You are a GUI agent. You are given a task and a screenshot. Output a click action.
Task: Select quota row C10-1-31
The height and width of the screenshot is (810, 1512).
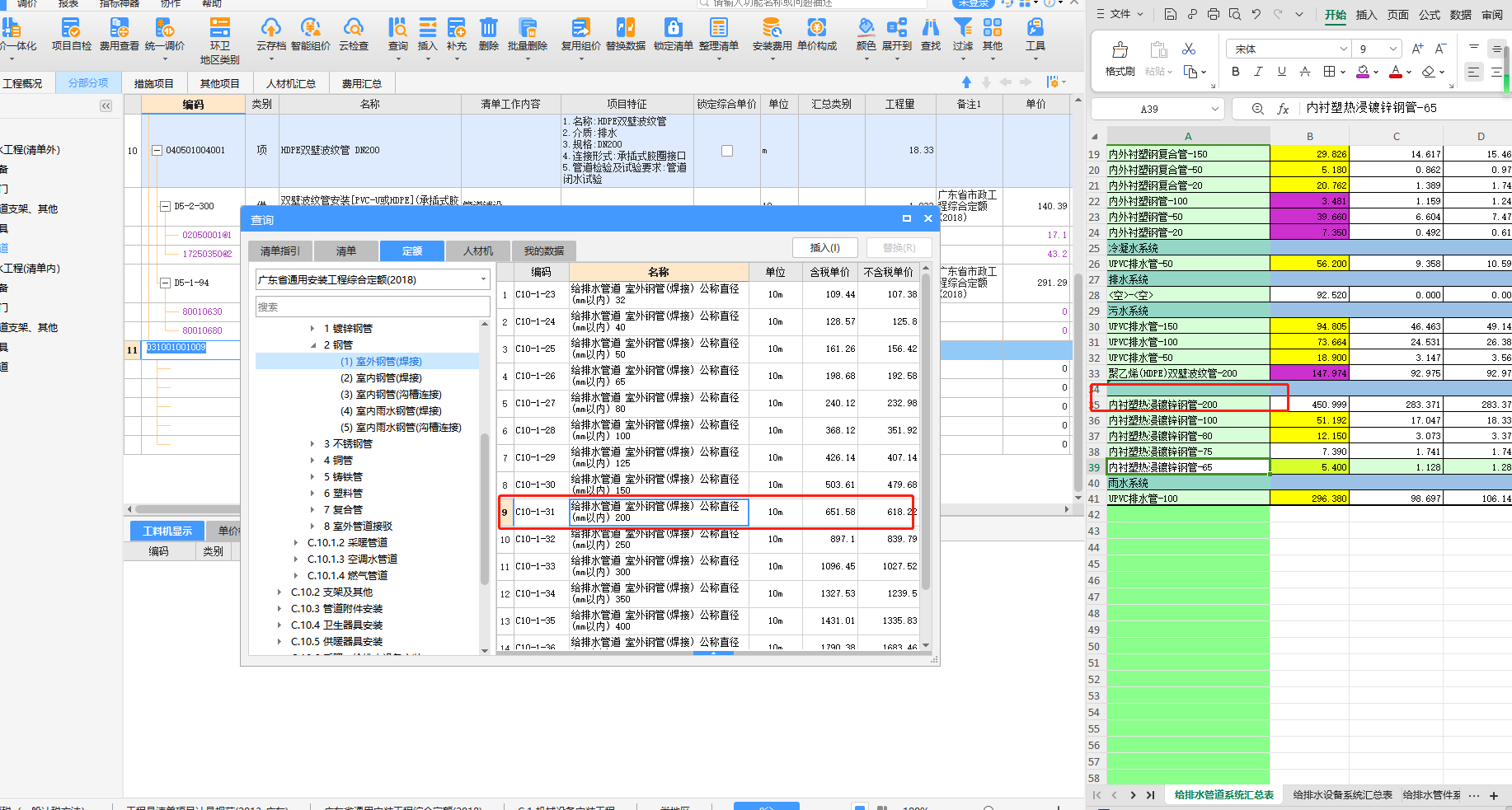(x=707, y=512)
